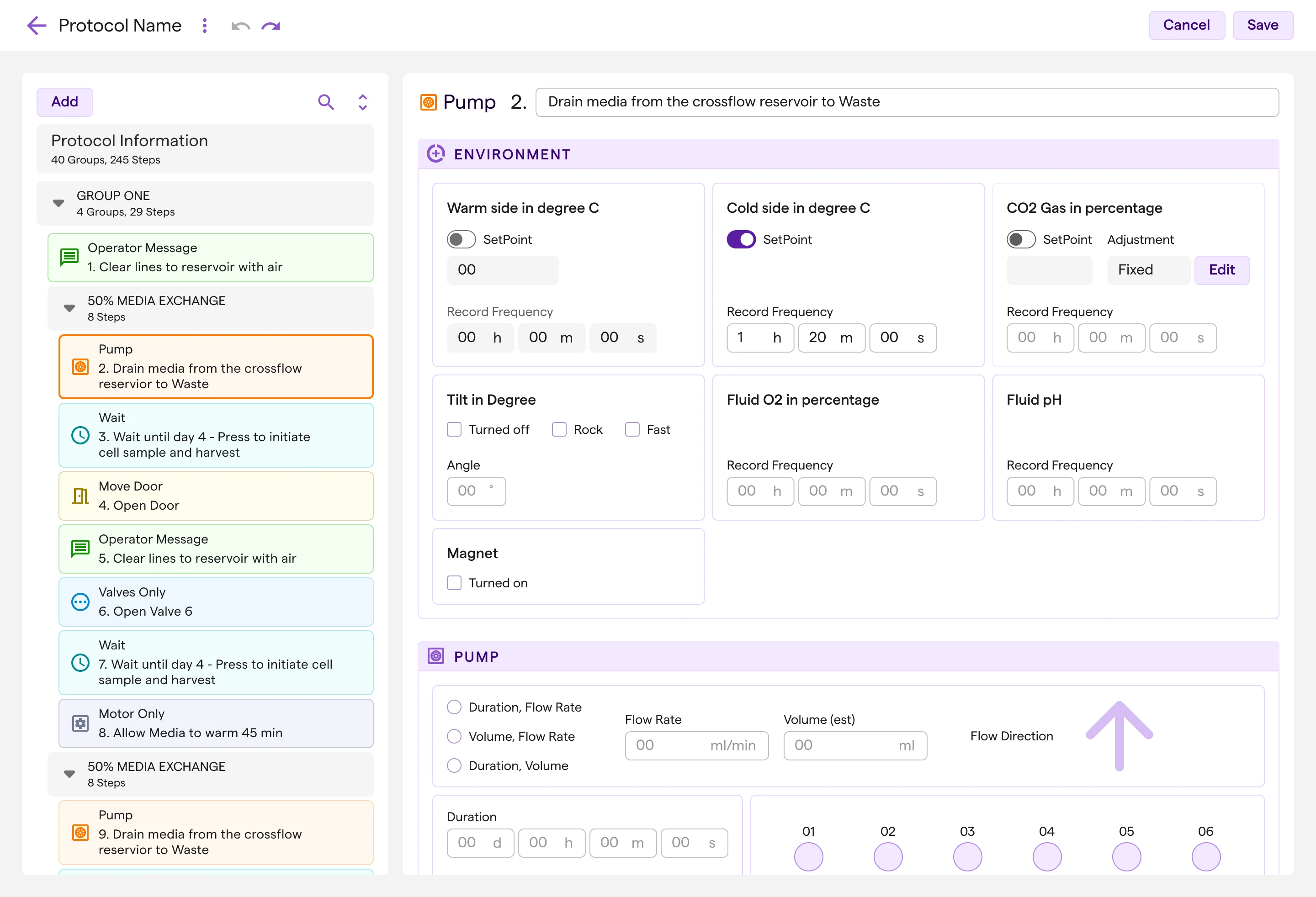This screenshot has height=897, width=1316.
Task: Collapse the first 50% MEDIA EXCHANGE group
Action: [69, 308]
